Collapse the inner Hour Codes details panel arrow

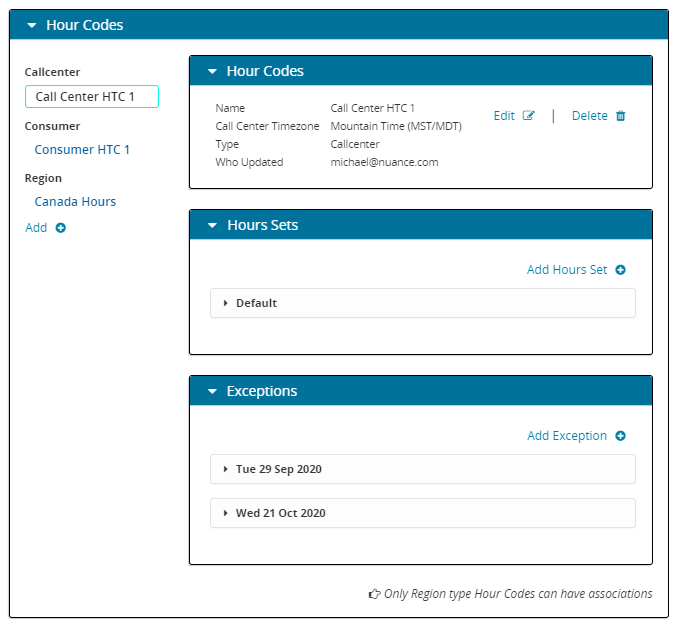[211, 72]
